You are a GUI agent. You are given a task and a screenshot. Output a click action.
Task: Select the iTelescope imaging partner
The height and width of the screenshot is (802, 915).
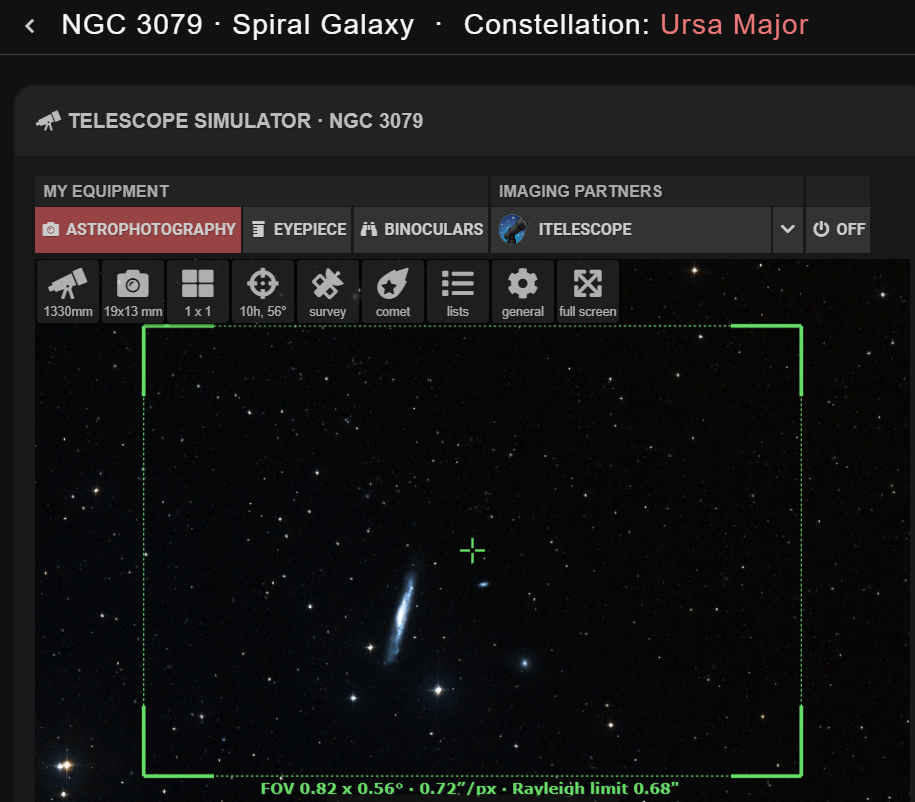pyautogui.click(x=631, y=229)
